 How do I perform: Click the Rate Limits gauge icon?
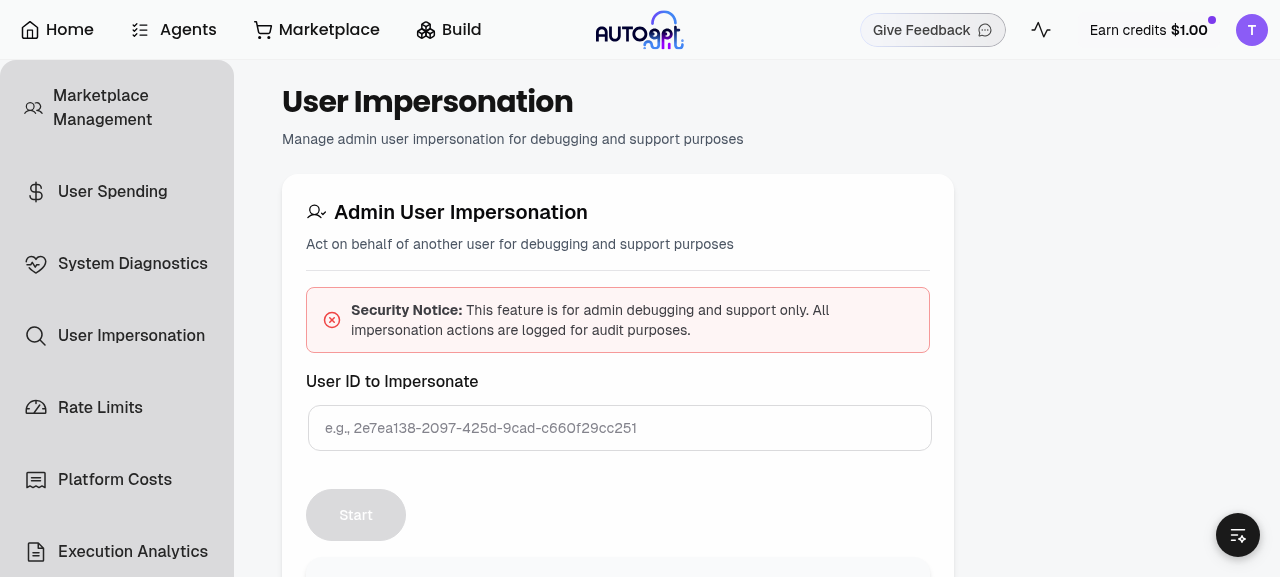(x=36, y=408)
